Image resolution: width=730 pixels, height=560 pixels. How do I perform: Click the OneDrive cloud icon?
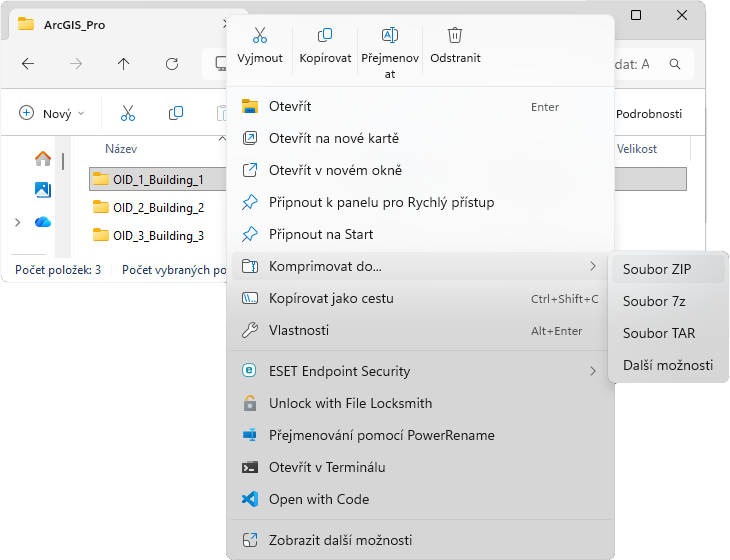43,222
